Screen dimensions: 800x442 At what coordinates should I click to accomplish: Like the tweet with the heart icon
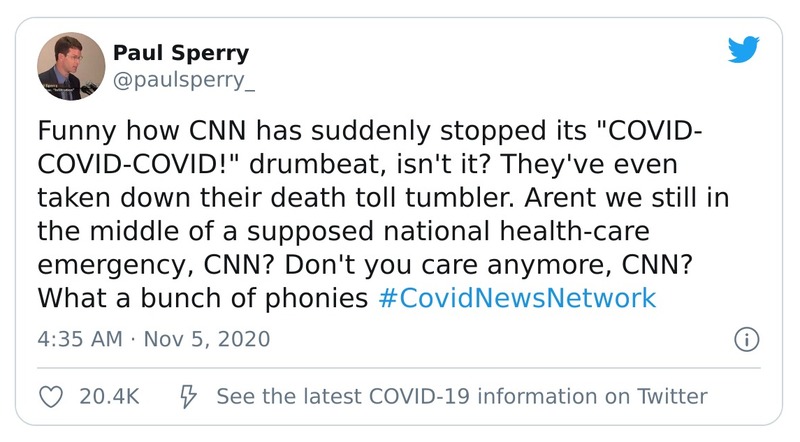click(50, 397)
